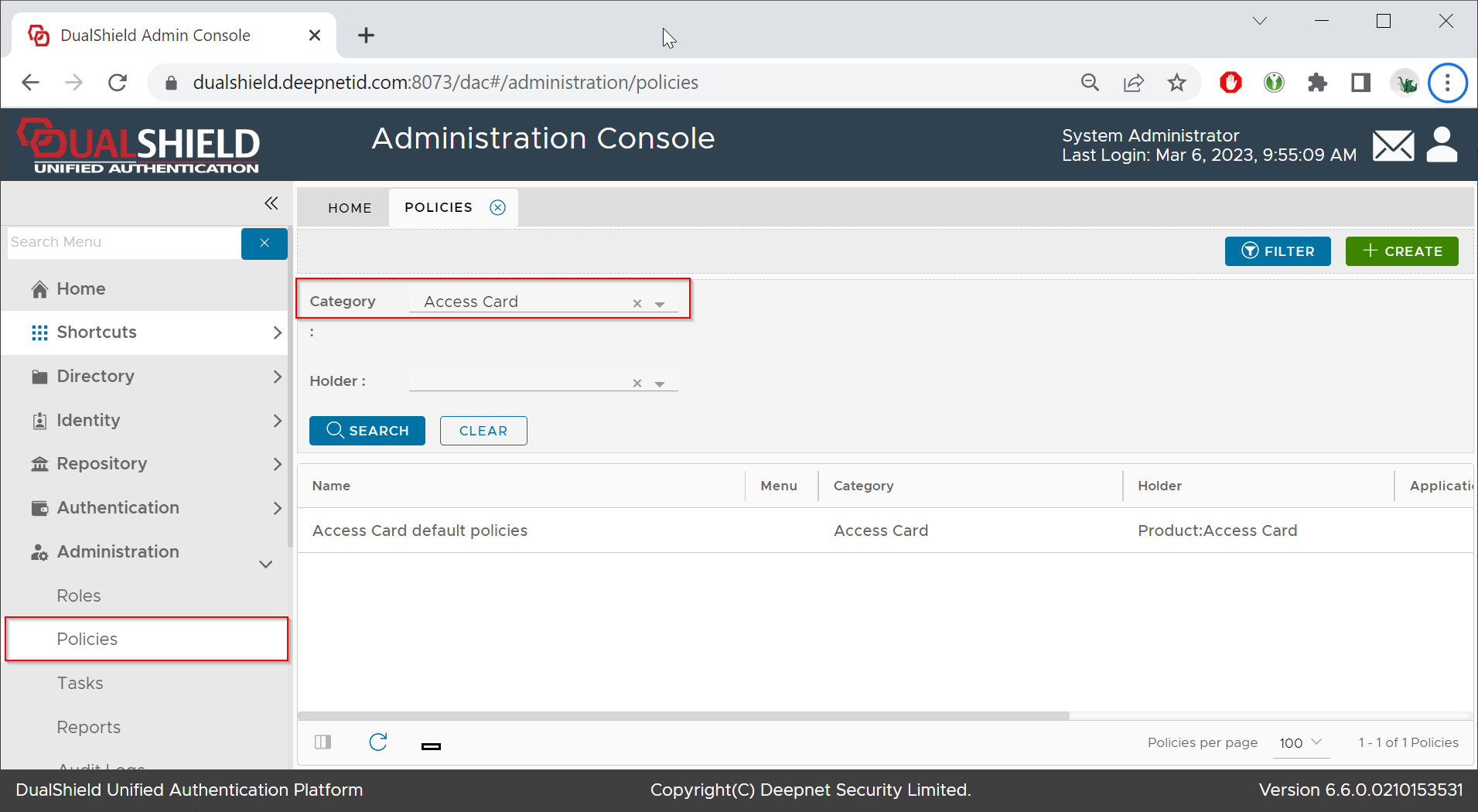1478x812 pixels.
Task: Click the horizontal scrollbar under the table
Action: pyautogui.click(x=683, y=716)
